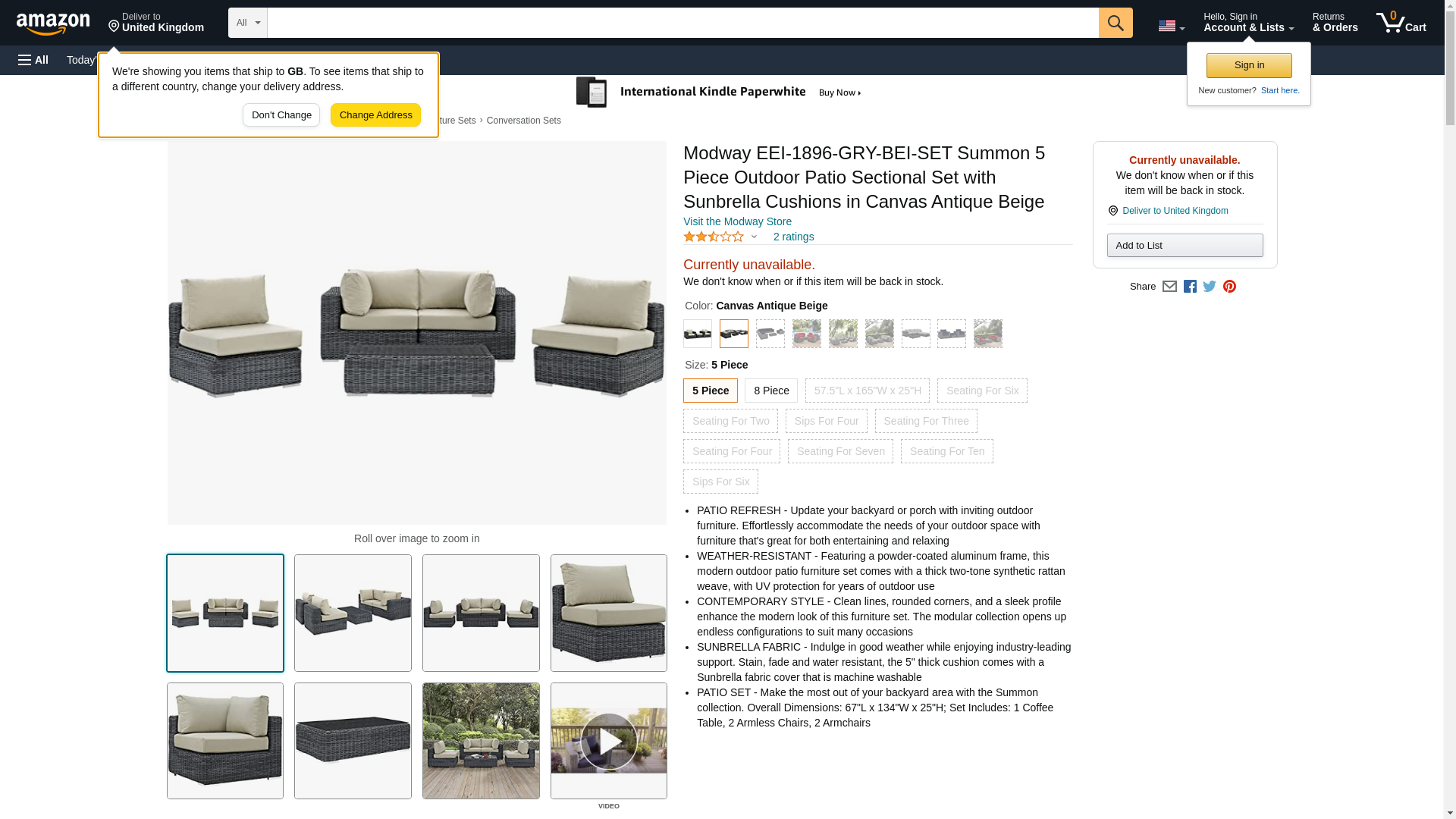Open the All search category dropdown

pyautogui.click(x=248, y=23)
